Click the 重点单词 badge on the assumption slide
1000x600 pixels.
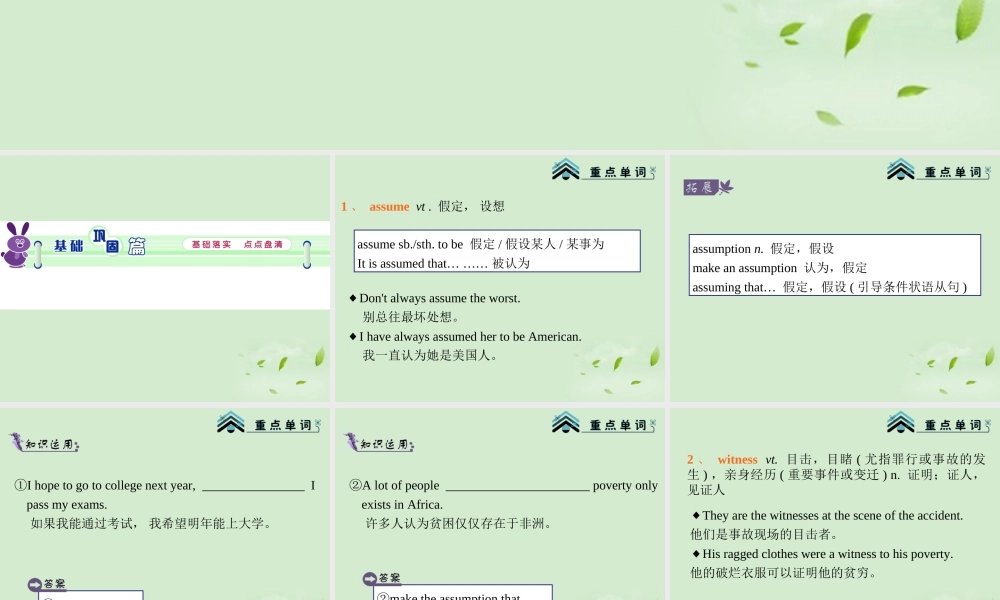pos(939,170)
